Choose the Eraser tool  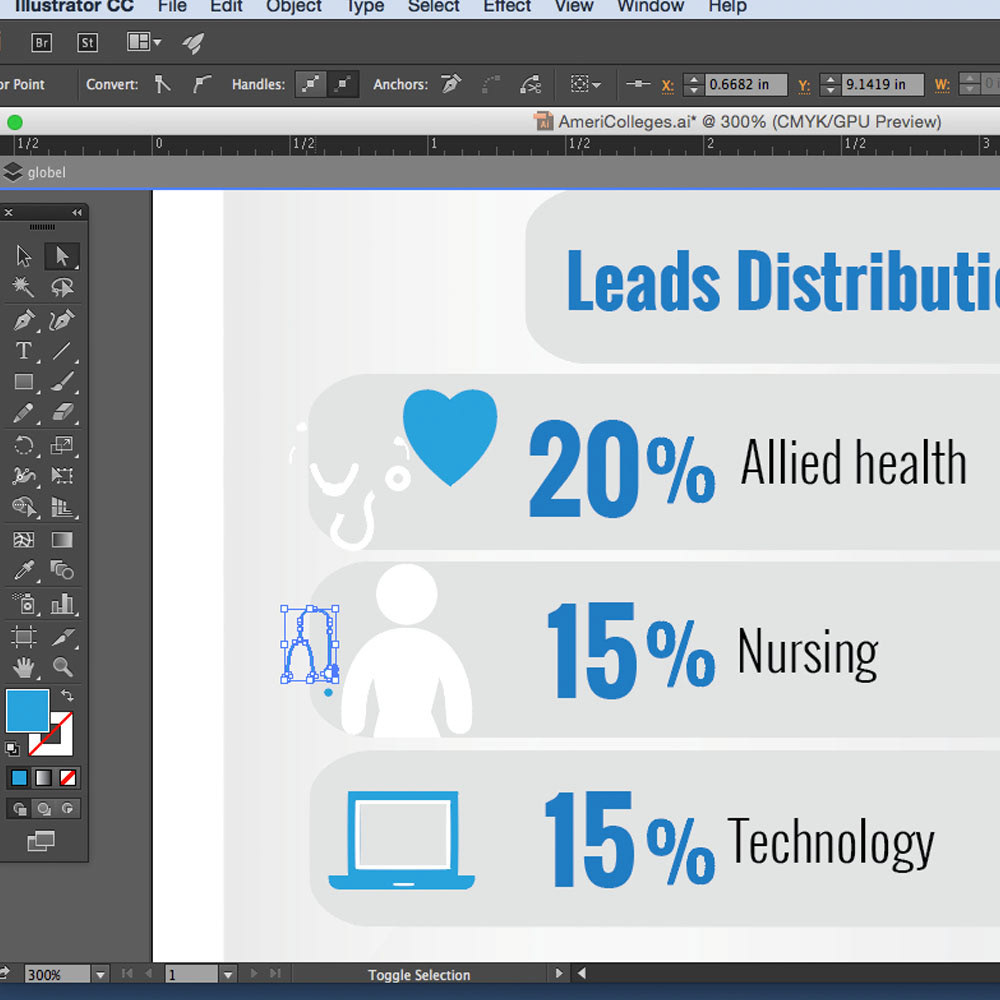click(62, 413)
